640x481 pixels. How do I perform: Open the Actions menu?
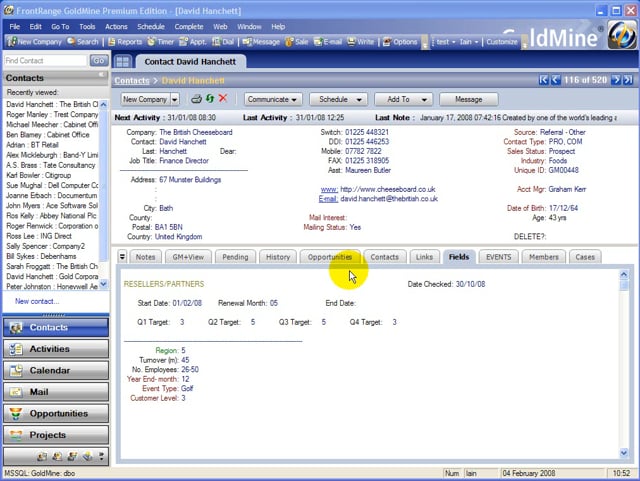(116, 27)
